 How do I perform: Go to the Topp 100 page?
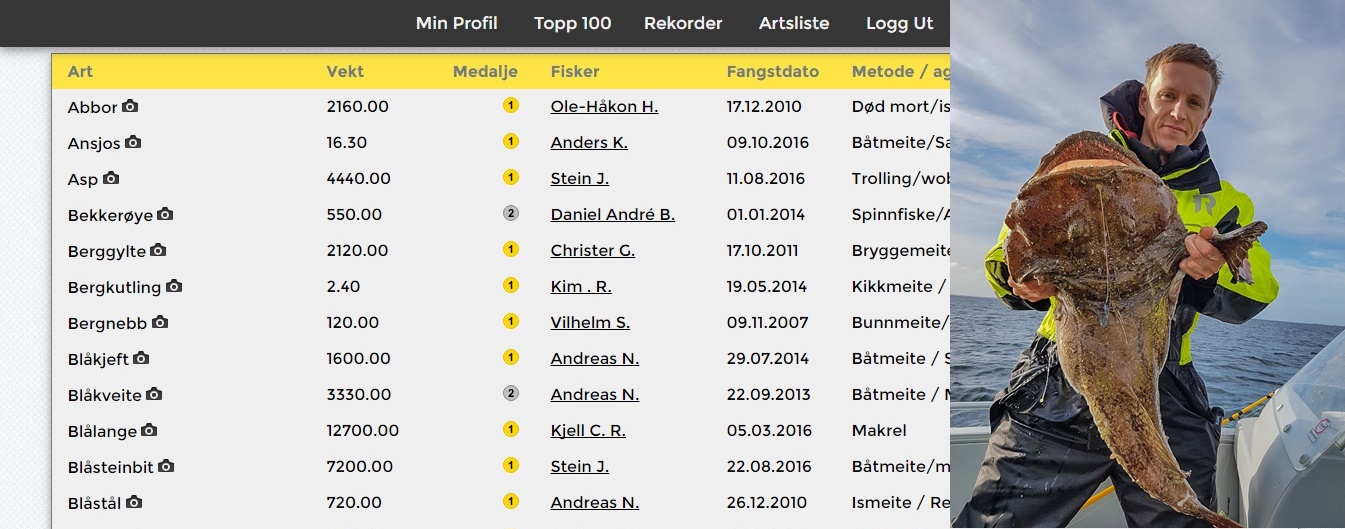tap(573, 23)
